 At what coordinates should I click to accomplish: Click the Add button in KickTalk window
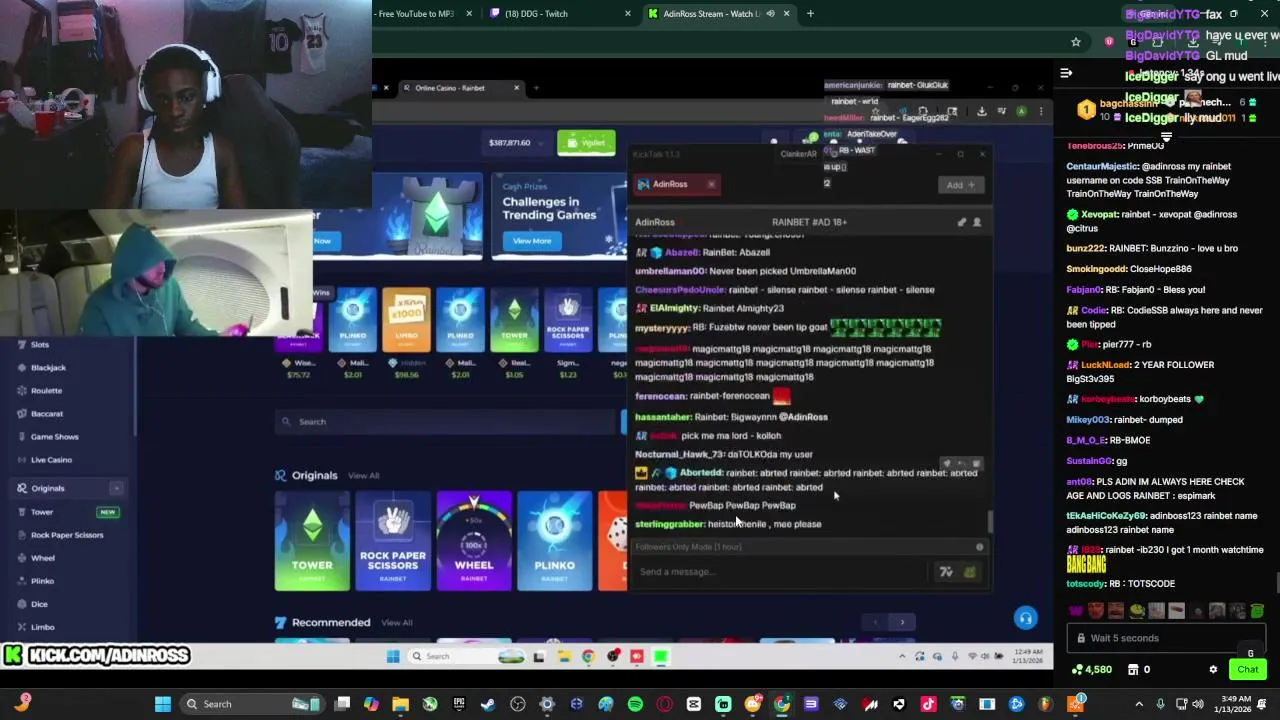coord(961,184)
